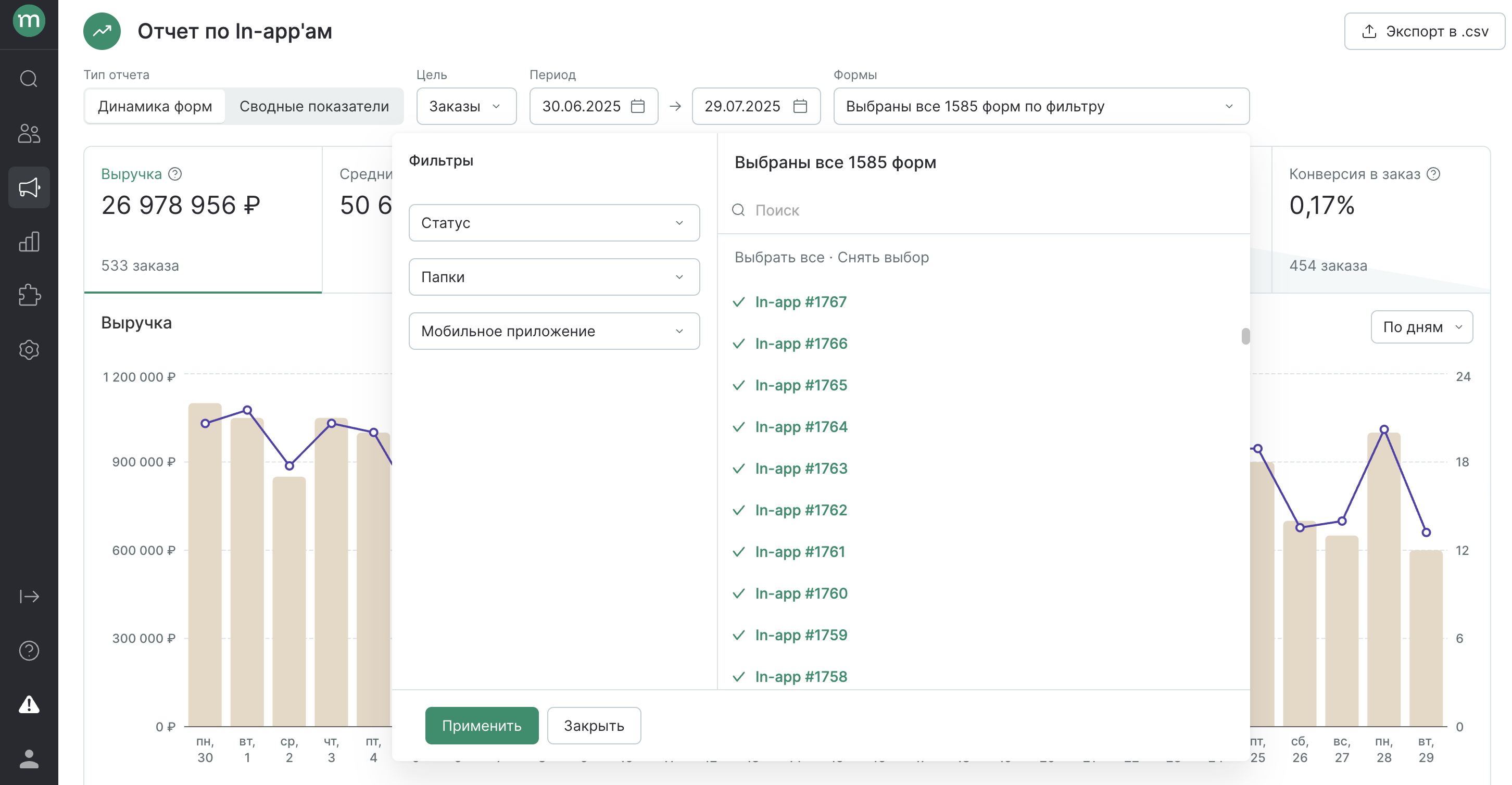
Task: Click the revenue bar for вт, 1
Action: [x=247, y=572]
